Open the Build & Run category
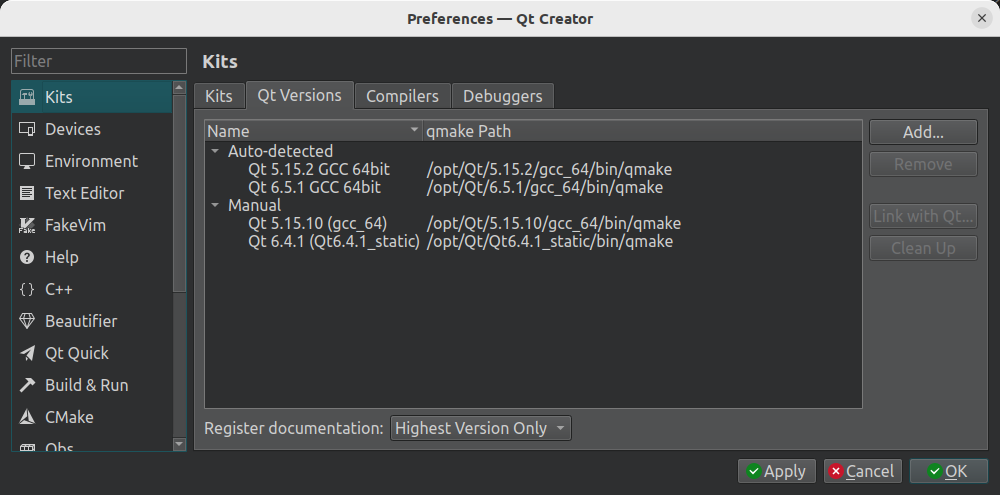This screenshot has width=1000, height=495. pyautogui.click(x=92, y=385)
